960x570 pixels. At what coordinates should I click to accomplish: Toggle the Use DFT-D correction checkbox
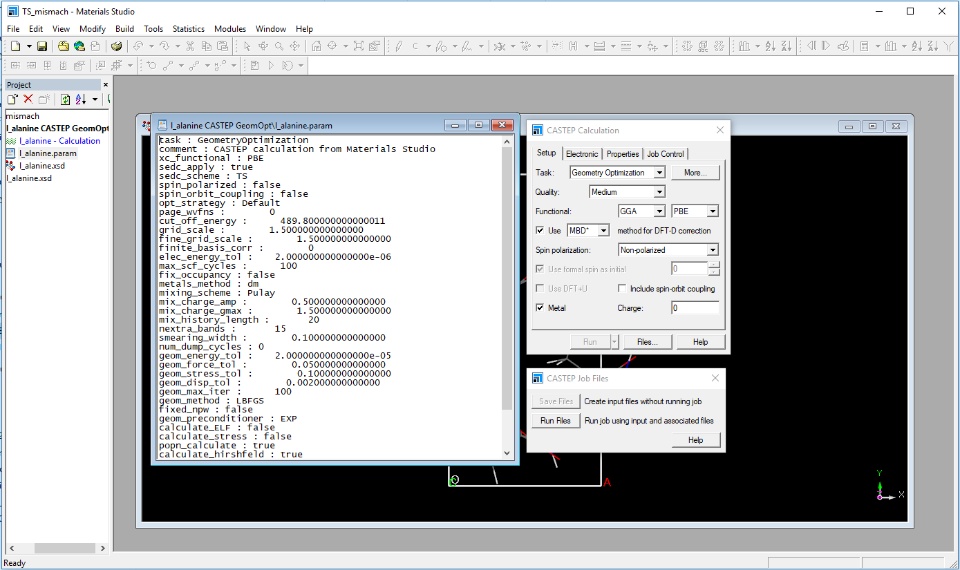pos(539,230)
